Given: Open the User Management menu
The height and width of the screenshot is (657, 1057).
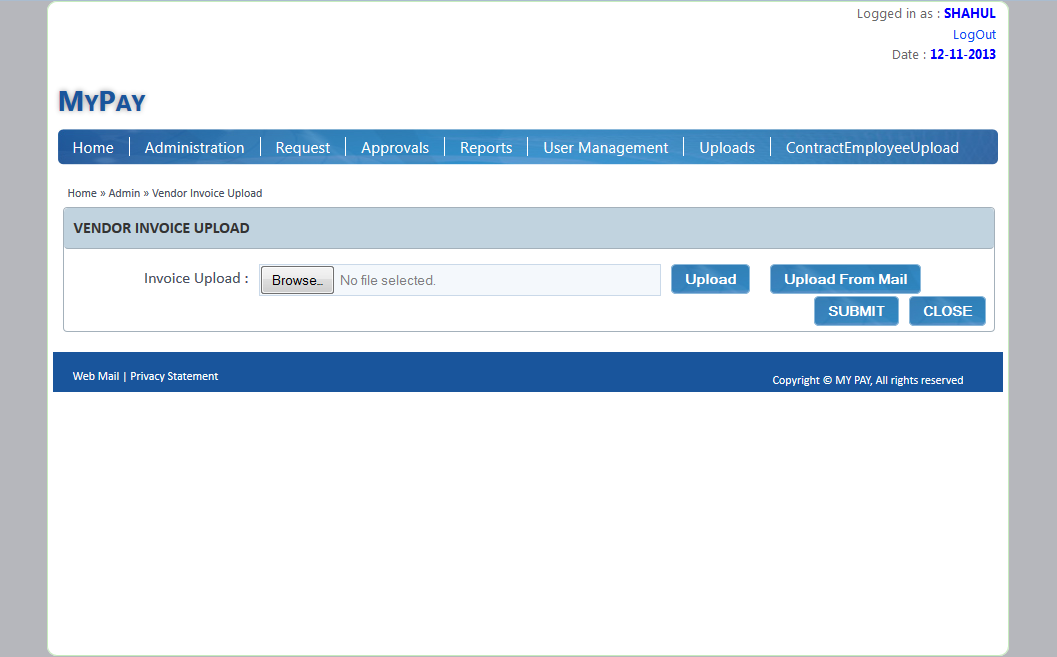Looking at the screenshot, I should [605, 148].
